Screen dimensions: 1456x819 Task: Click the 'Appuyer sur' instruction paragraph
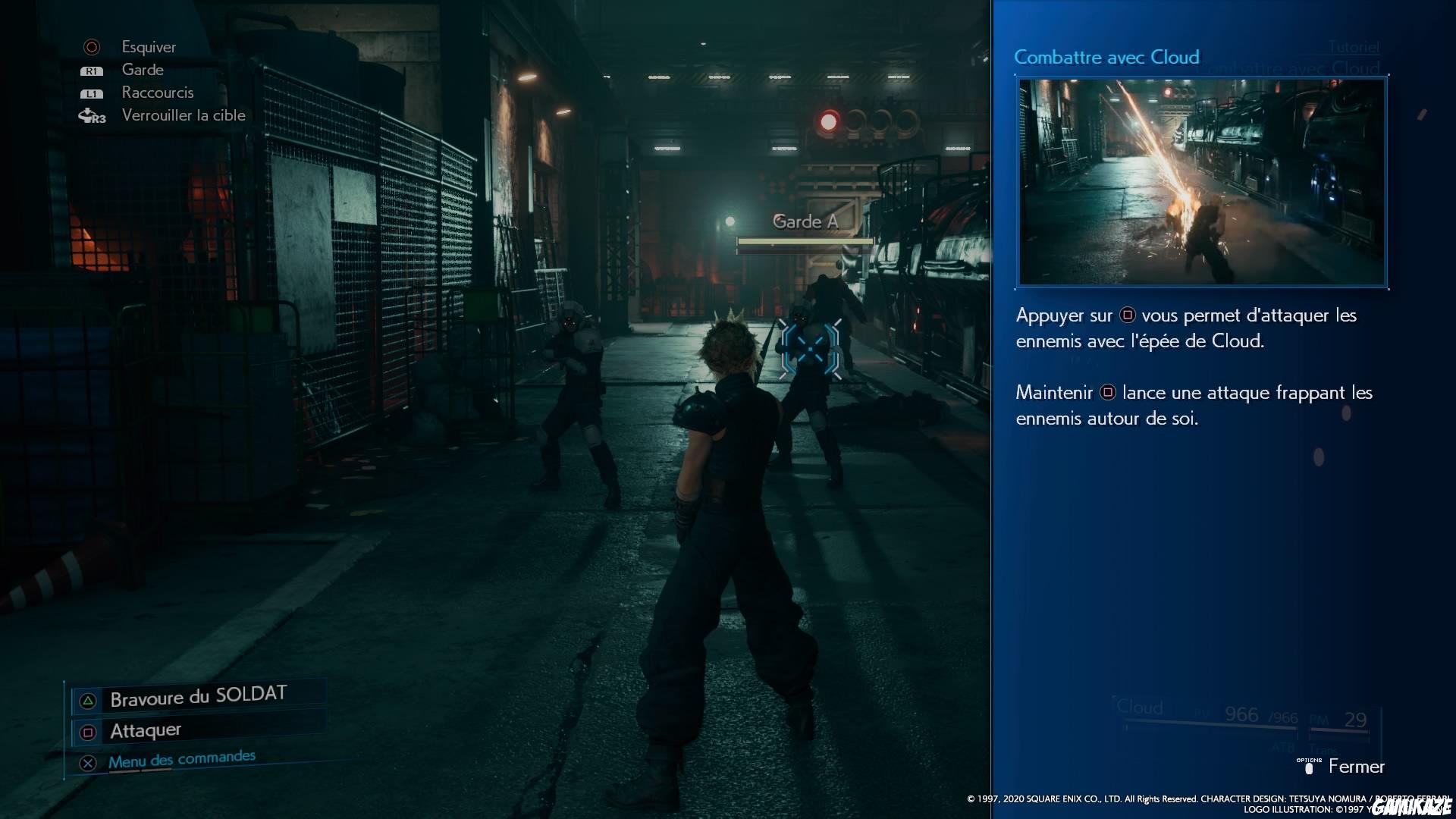pos(1186,328)
